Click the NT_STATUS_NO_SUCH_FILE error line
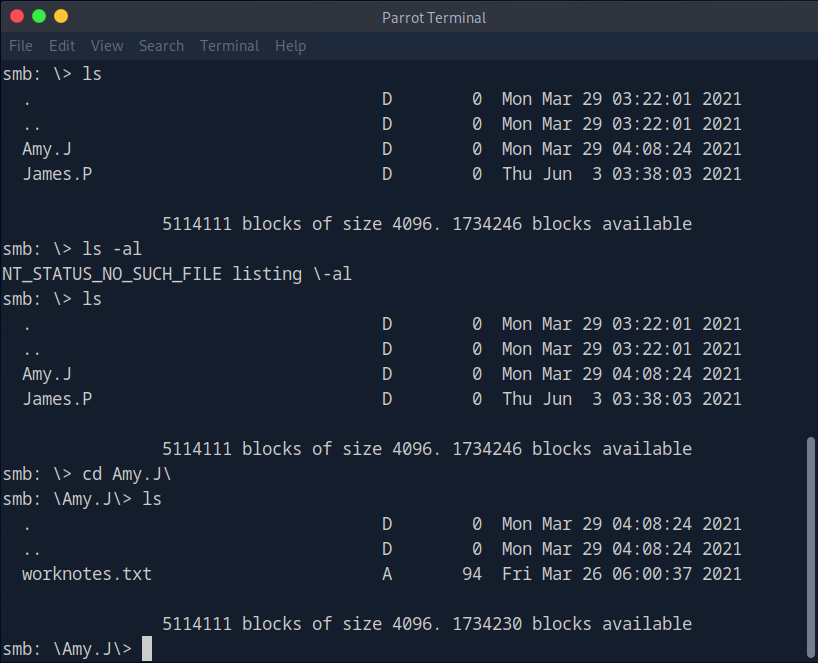This screenshot has height=663, width=818. point(177,274)
